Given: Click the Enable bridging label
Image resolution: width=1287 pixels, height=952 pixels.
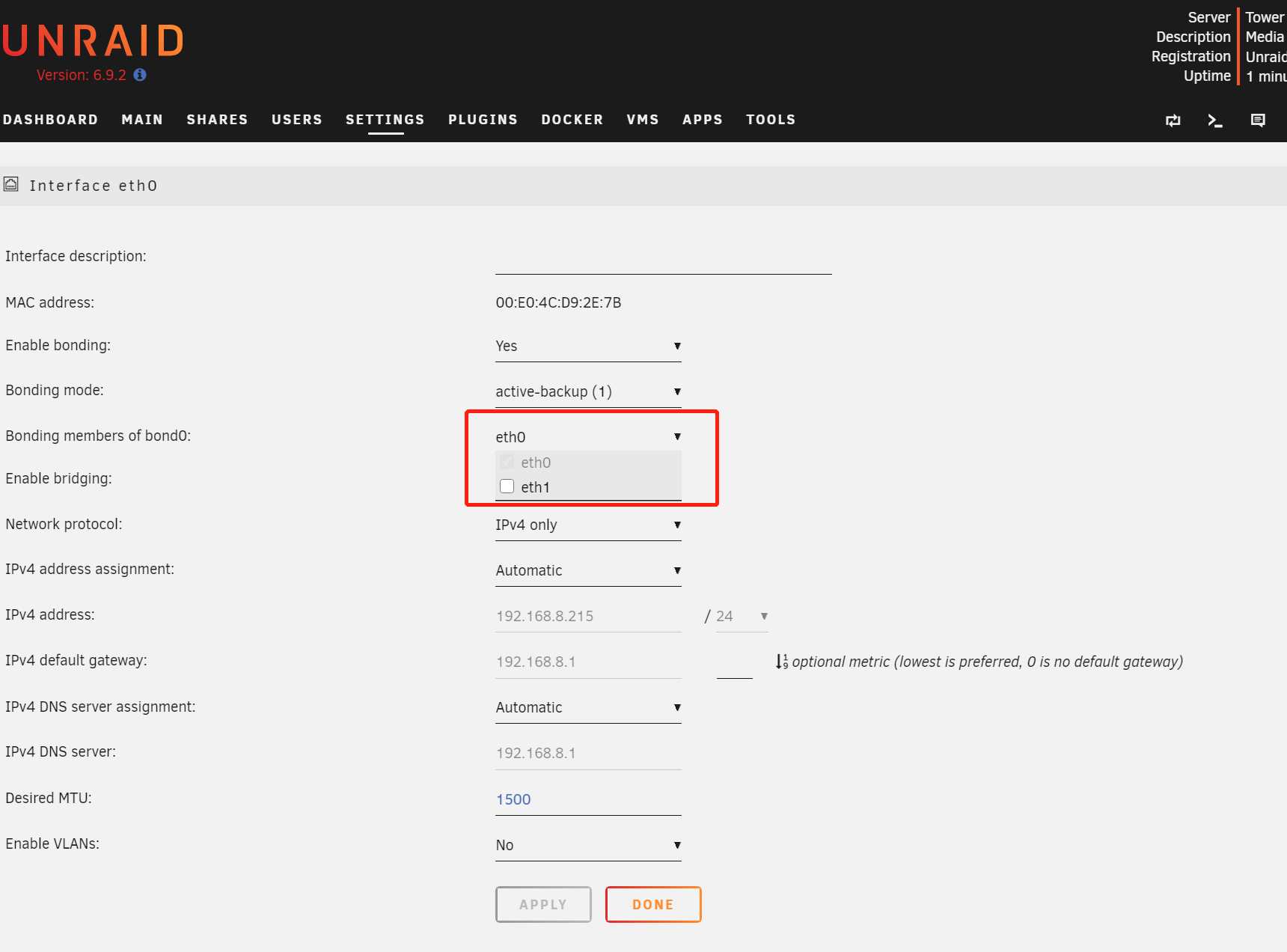Looking at the screenshot, I should tap(58, 478).
